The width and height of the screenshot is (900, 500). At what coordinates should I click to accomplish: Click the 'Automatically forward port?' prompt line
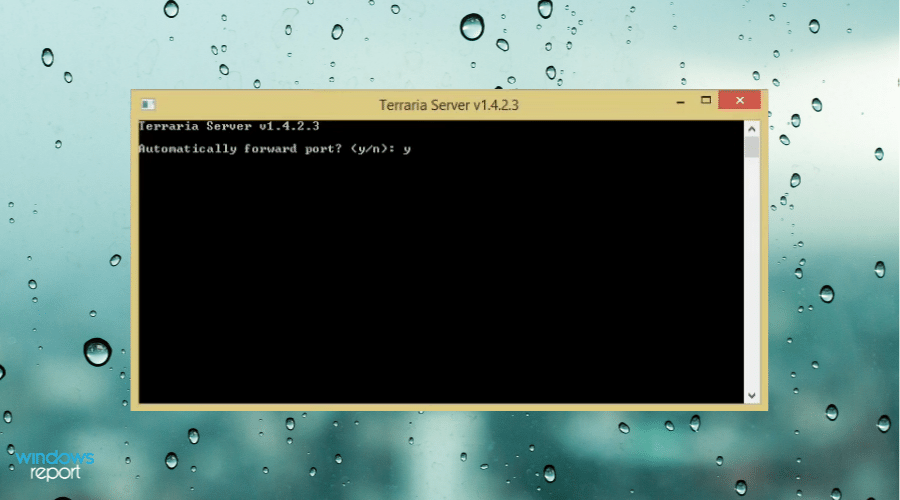click(274, 149)
